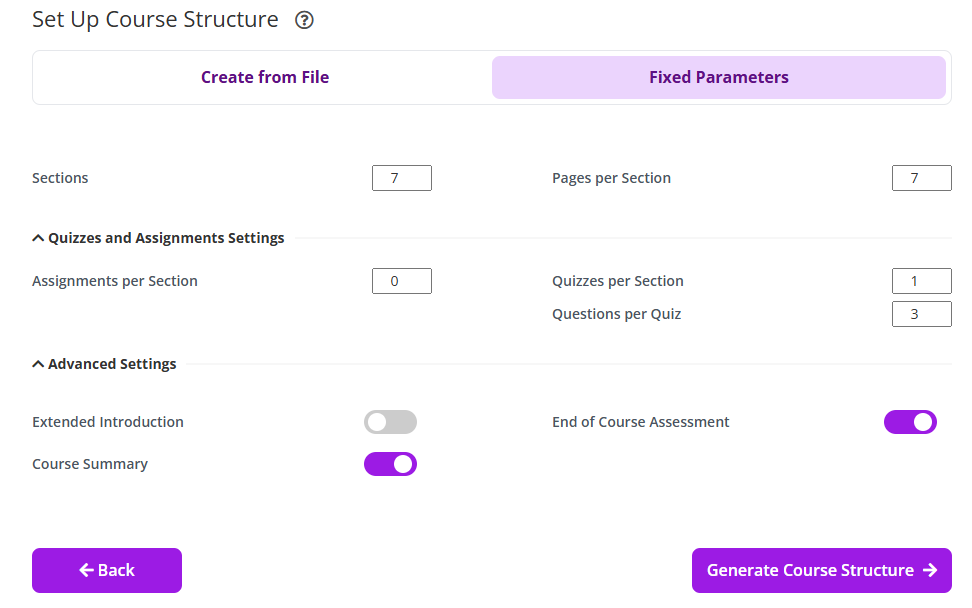Disable the End of Course Assessment toggle
The height and width of the screenshot is (608, 972).
[x=910, y=422]
